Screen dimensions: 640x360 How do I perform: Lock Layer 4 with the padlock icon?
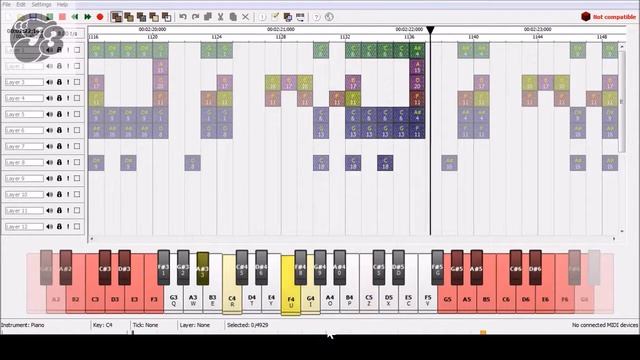coord(59,98)
